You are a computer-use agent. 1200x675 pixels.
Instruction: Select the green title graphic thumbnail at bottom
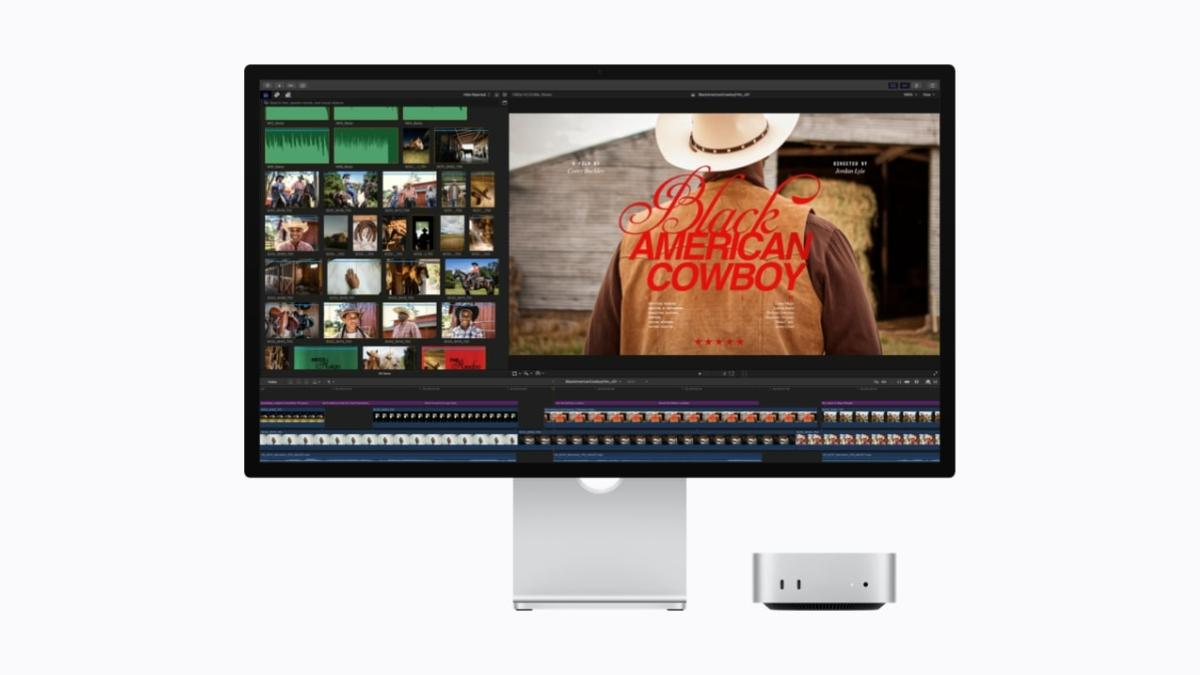tap(326, 358)
